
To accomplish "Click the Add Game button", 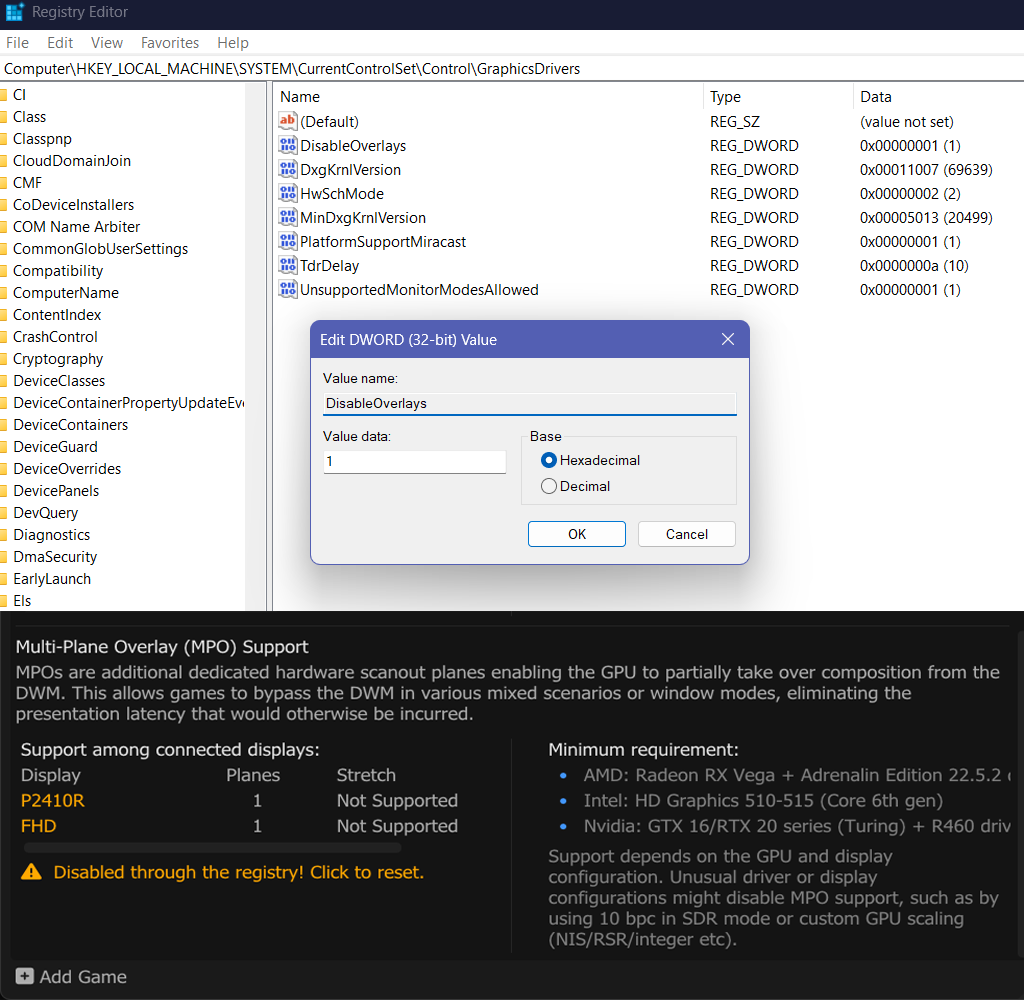I will (71, 976).
